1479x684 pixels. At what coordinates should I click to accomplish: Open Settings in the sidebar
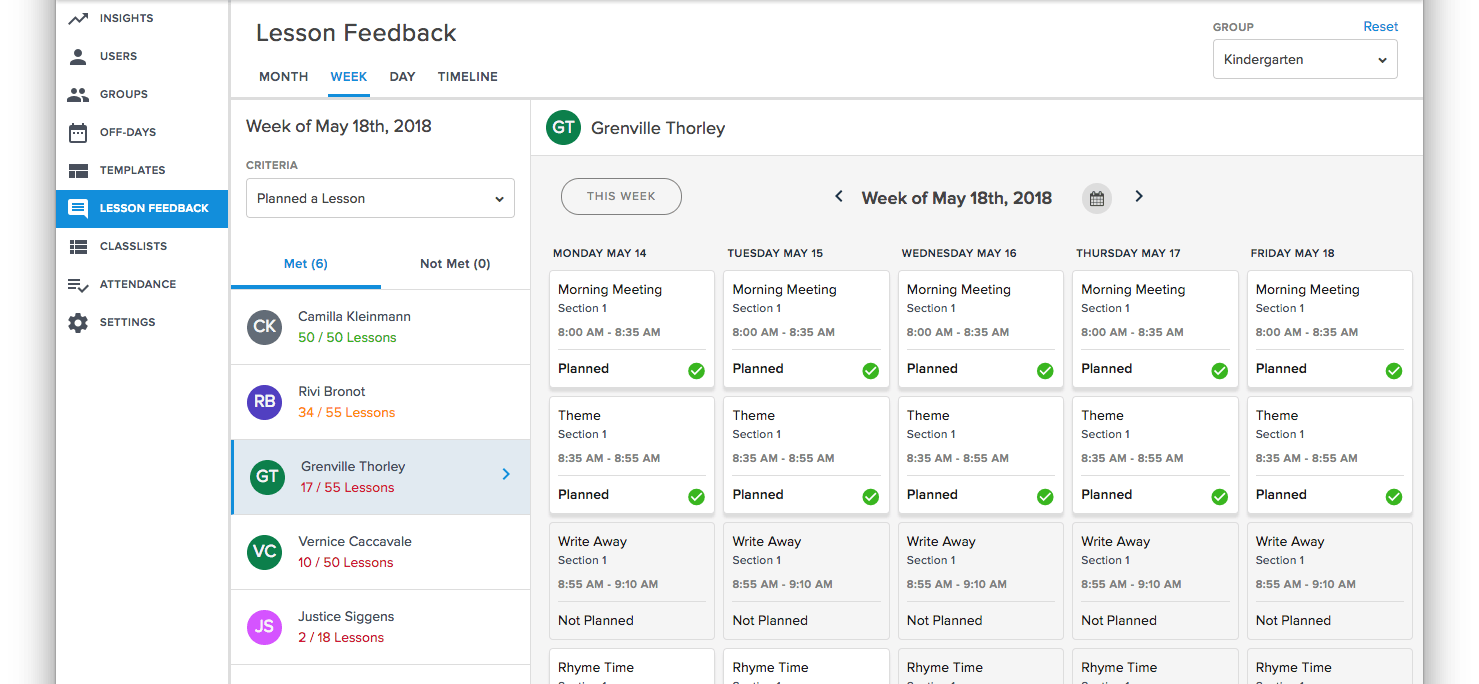click(142, 322)
